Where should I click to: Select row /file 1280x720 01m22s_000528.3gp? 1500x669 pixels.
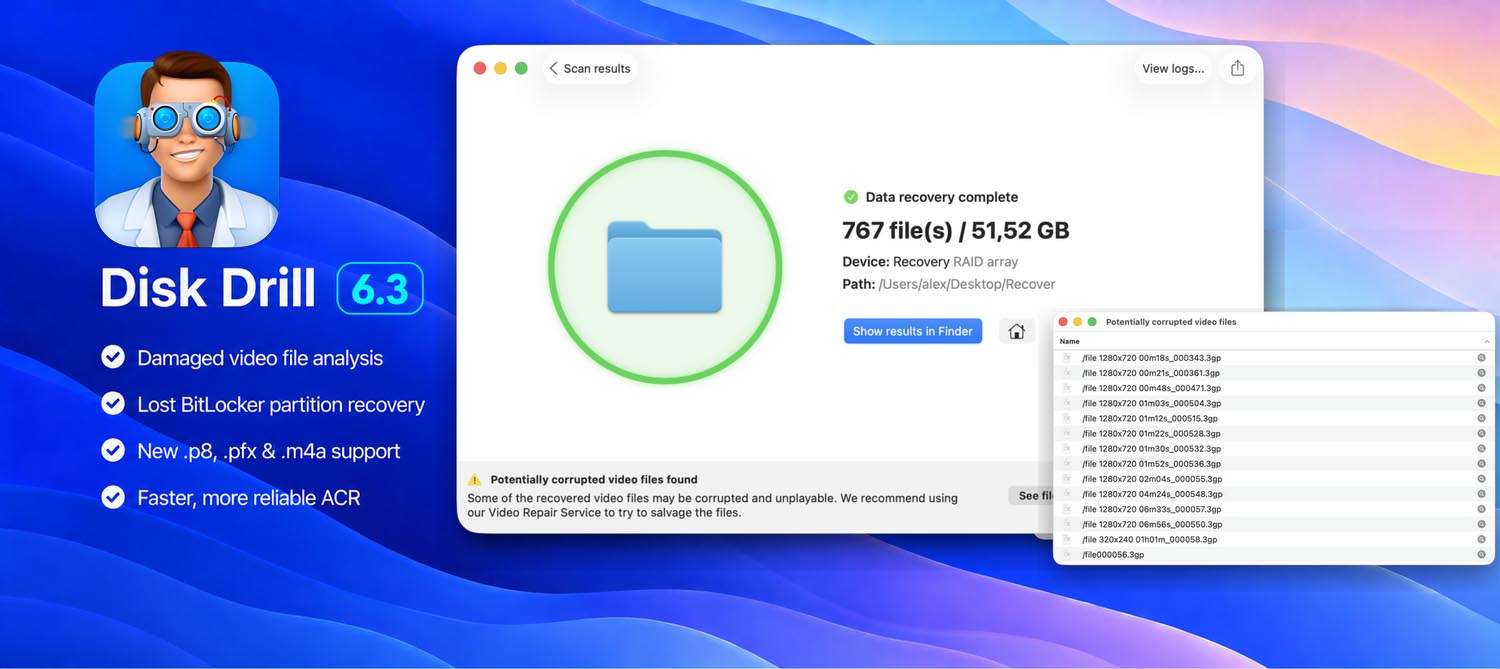(1273, 433)
